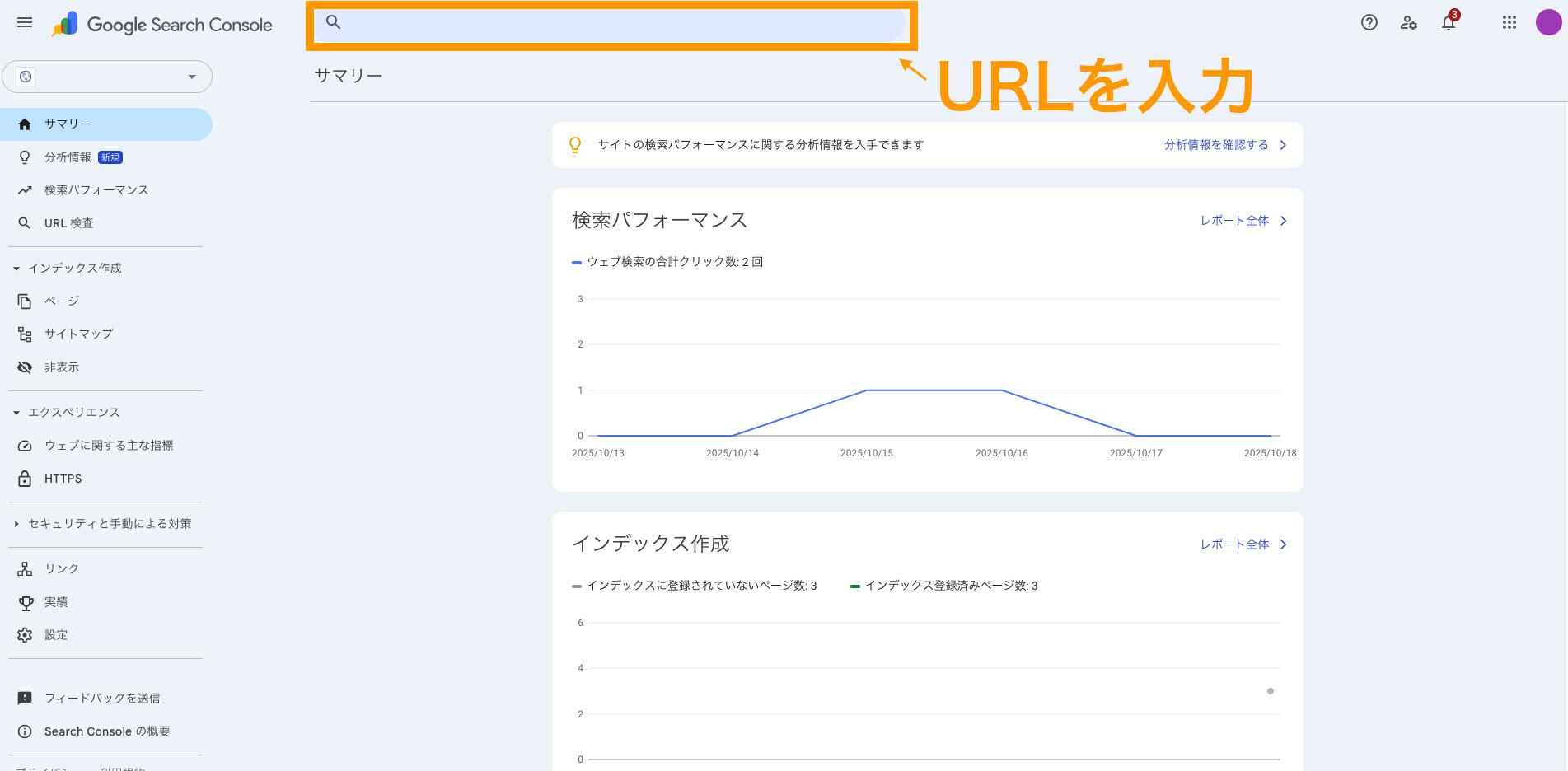Viewport: 1568px width, 771px height.
Task: Open サイトマップ in the sidebar
Action: pos(106,334)
